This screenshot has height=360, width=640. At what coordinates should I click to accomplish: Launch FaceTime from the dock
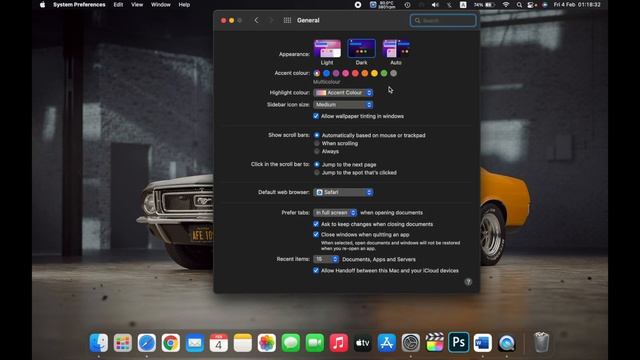315,342
